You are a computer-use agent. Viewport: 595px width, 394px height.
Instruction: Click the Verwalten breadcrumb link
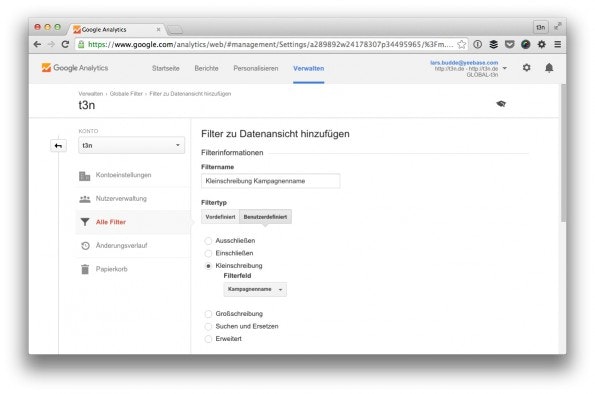91,94
